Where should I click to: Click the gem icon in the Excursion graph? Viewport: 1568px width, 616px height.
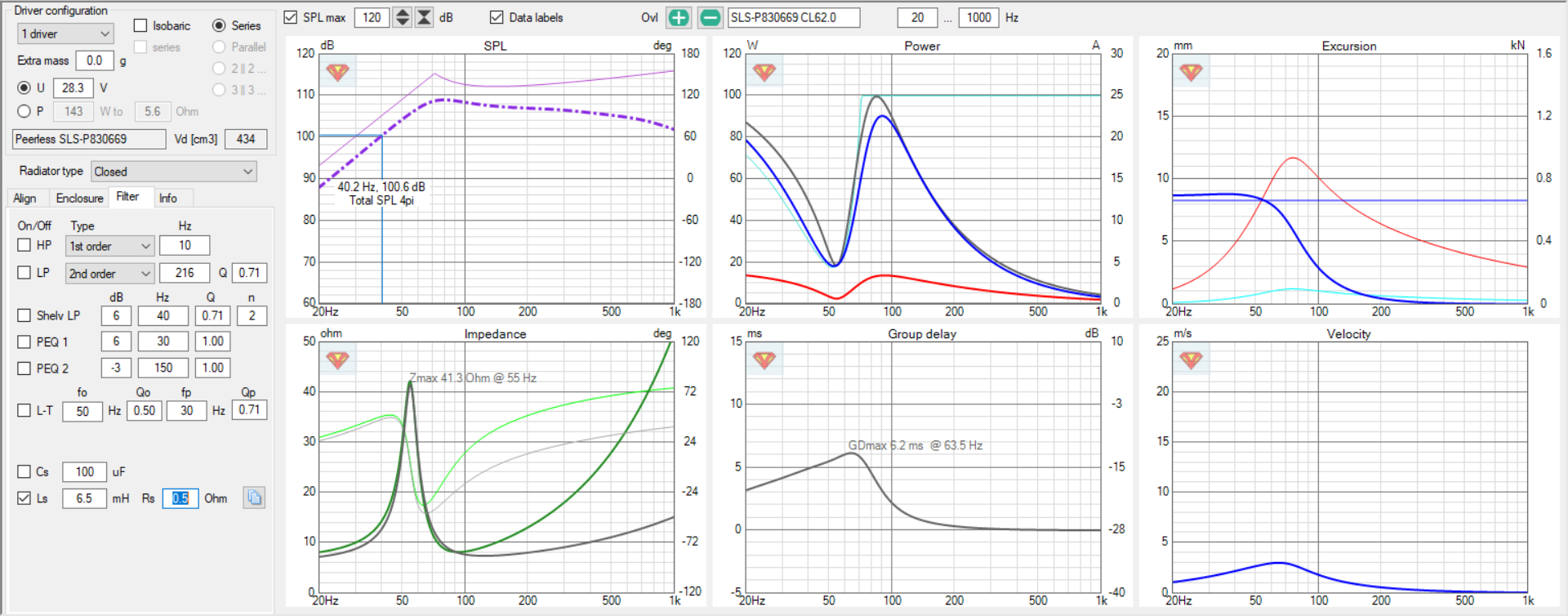pyautogui.click(x=1191, y=72)
